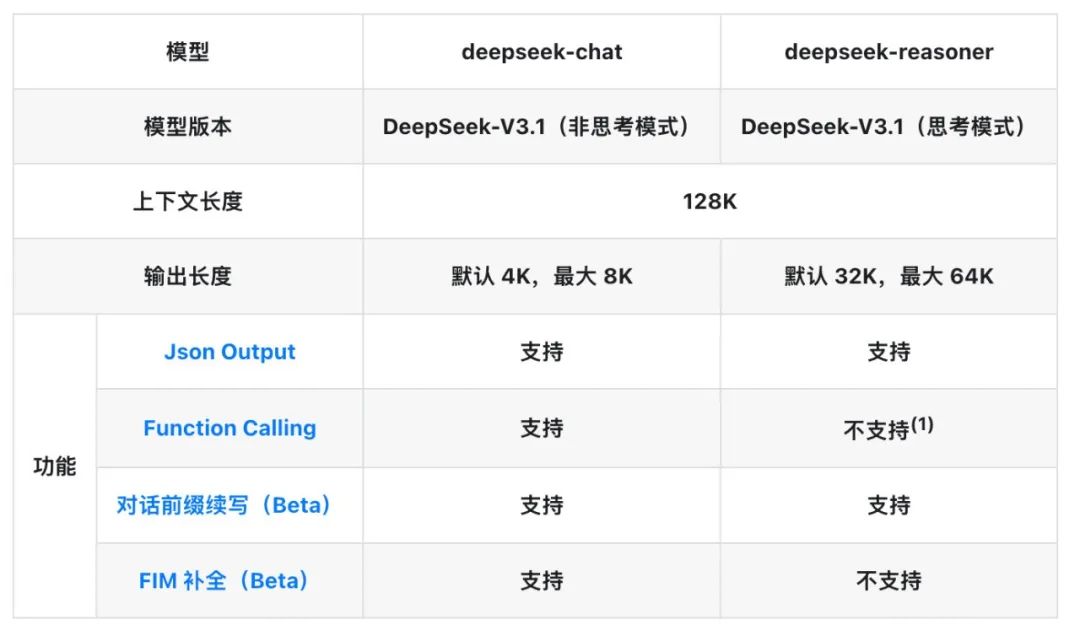
Task: Click the 不支持(1) footnote cell
Action: coord(889,428)
